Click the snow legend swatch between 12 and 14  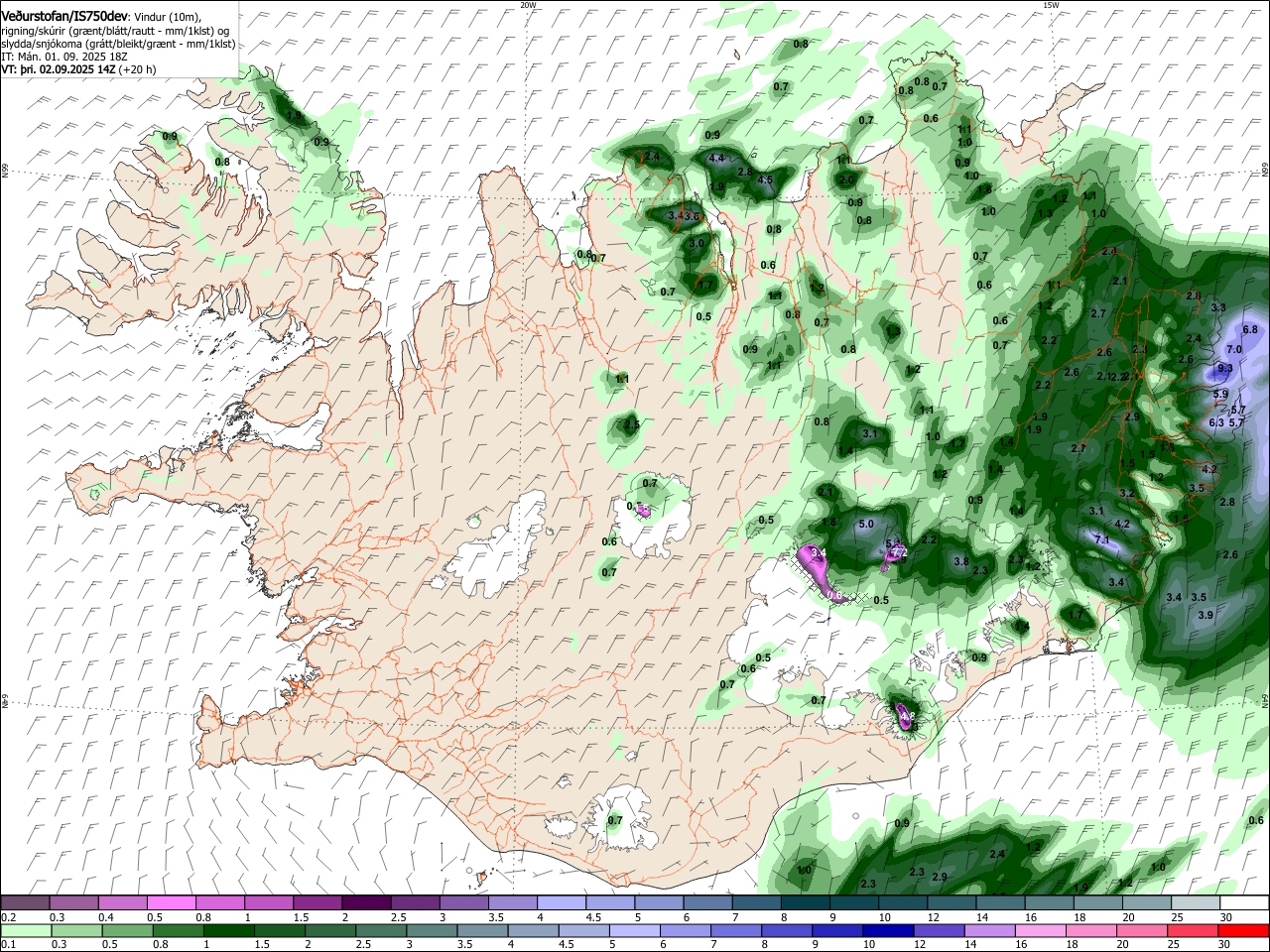coord(952,902)
